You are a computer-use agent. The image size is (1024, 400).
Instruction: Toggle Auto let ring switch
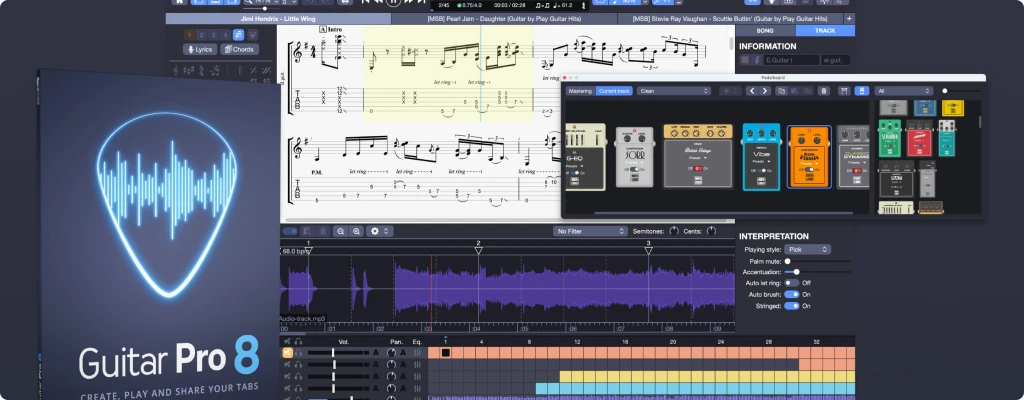point(792,283)
